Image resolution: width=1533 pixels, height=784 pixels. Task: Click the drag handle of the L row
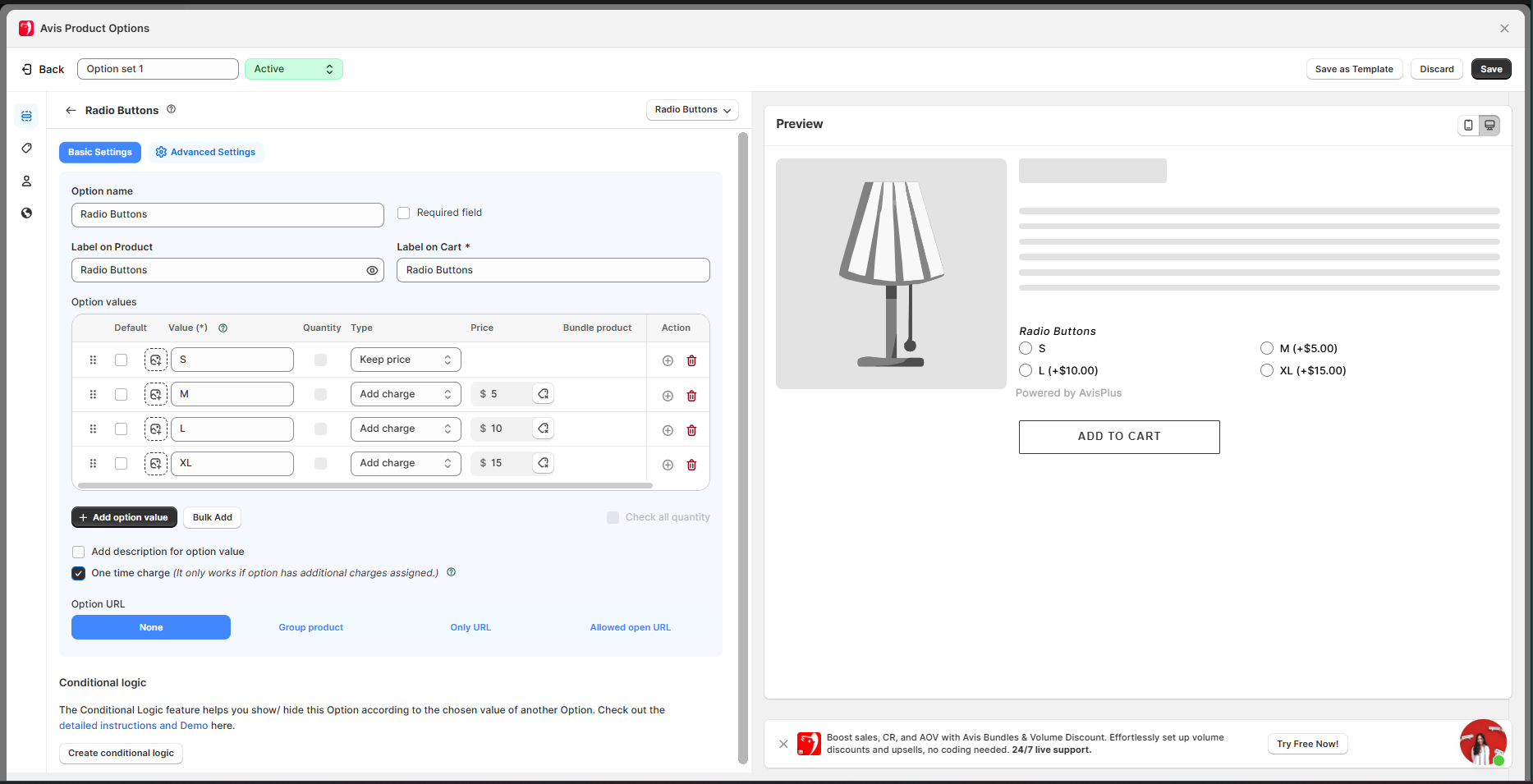[x=93, y=429]
